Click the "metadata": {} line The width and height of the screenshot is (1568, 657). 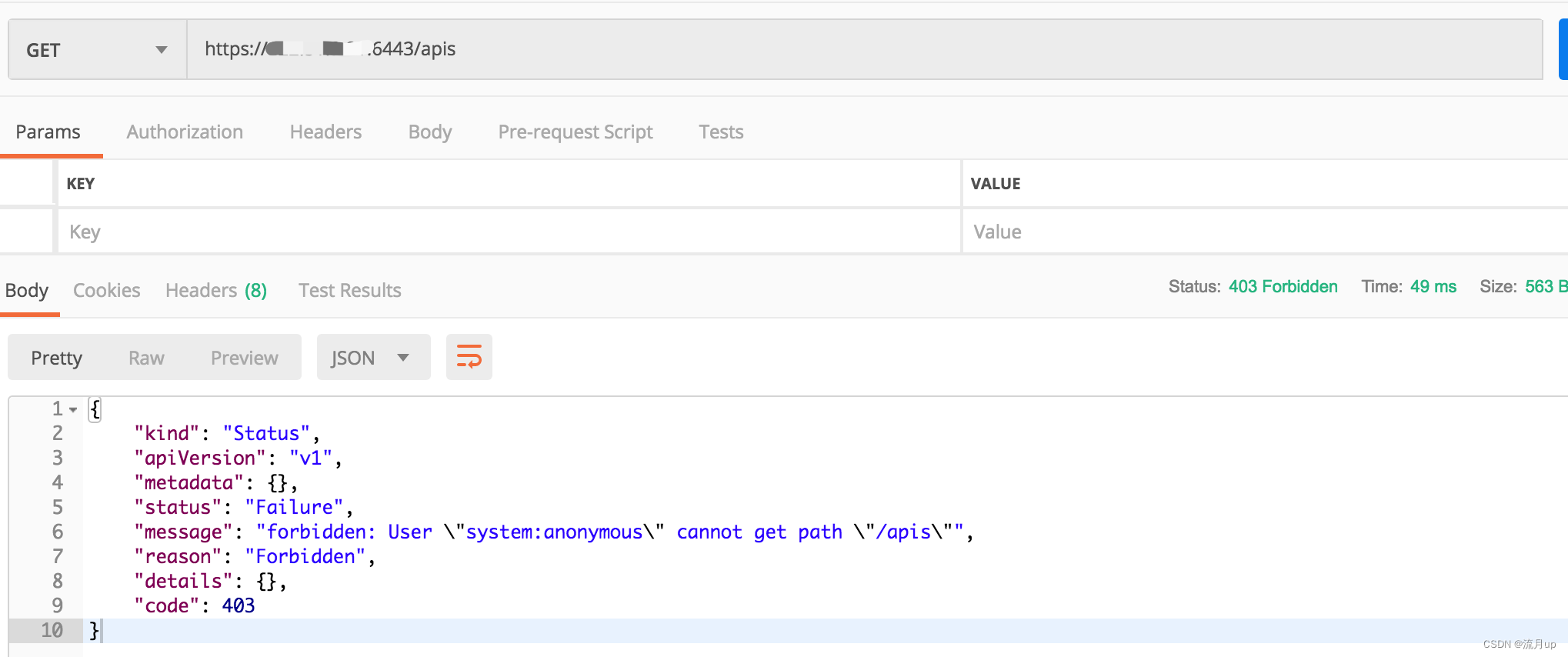[215, 483]
